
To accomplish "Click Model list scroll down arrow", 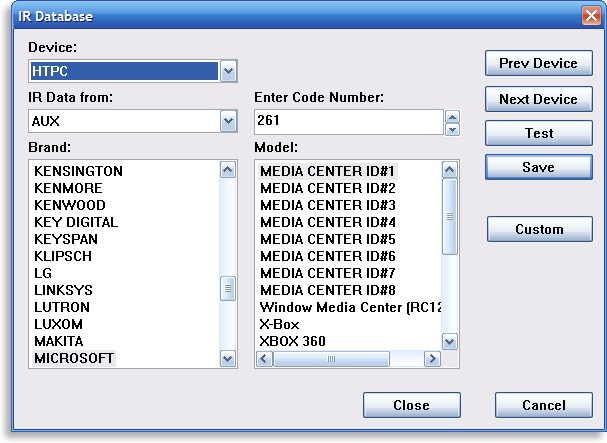I will pos(449,342).
